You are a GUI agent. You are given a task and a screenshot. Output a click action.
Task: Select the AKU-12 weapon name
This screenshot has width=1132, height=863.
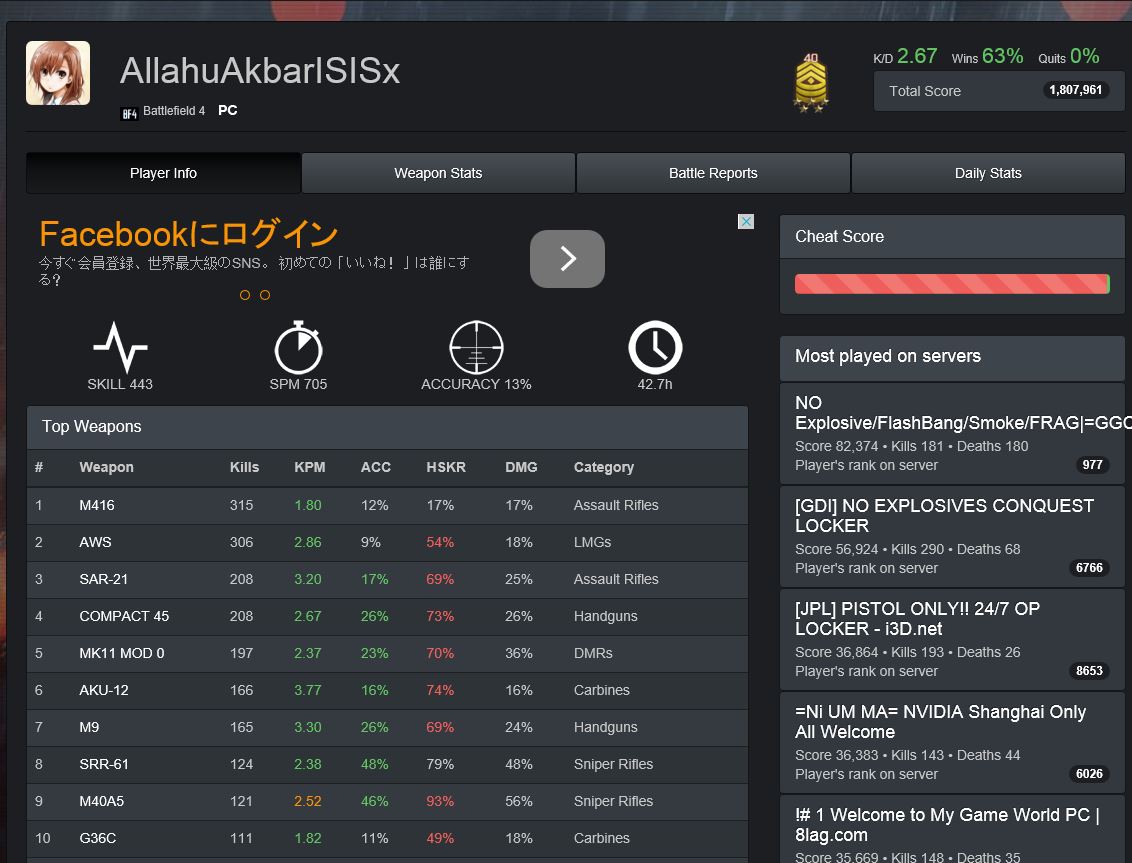point(103,690)
